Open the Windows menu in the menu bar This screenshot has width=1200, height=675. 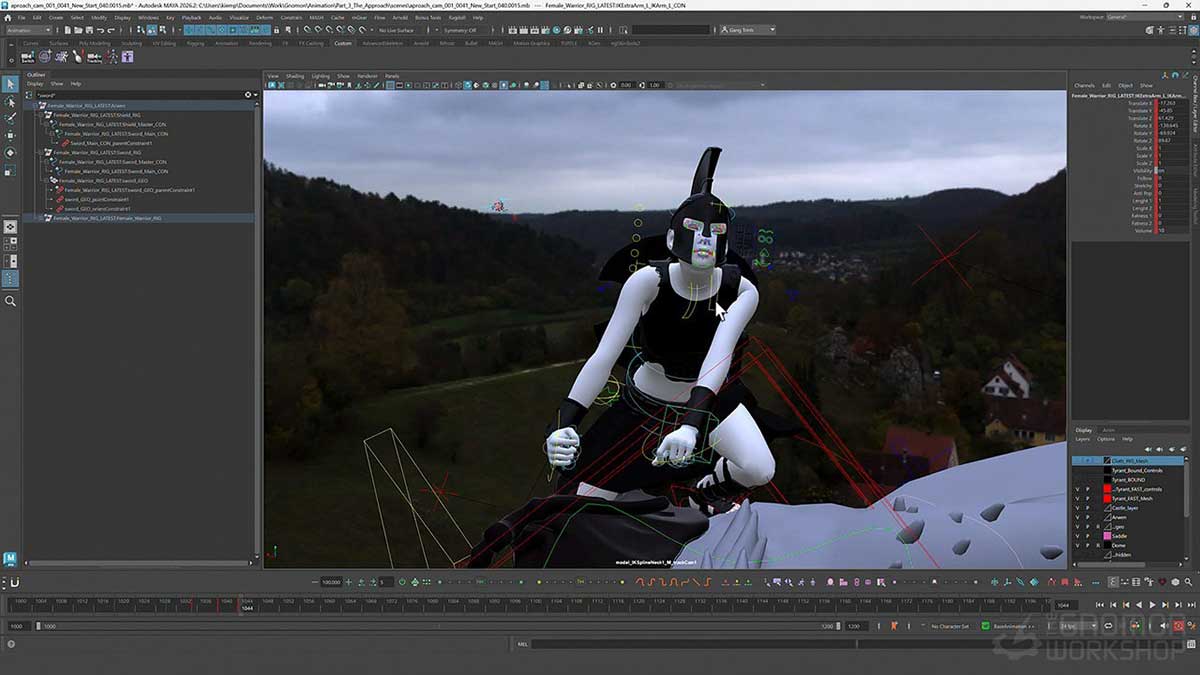(x=148, y=16)
